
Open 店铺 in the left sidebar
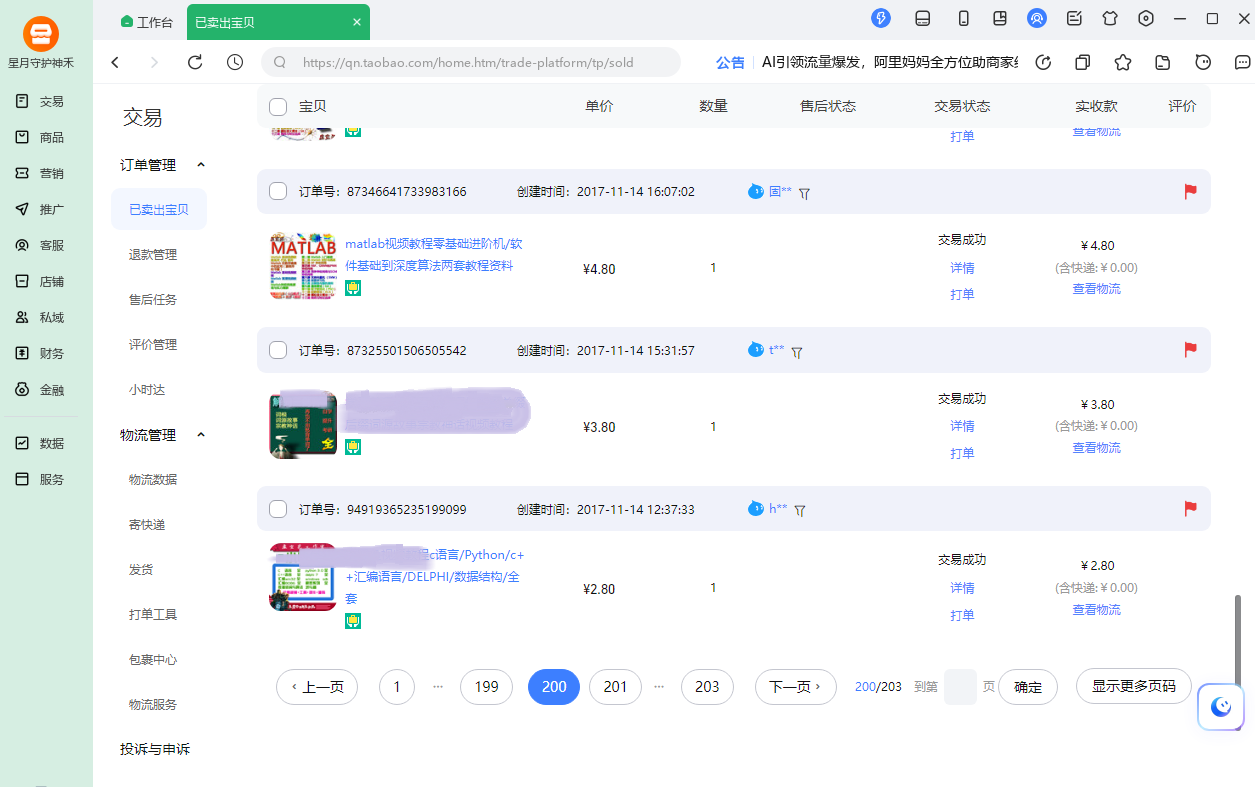(40, 281)
